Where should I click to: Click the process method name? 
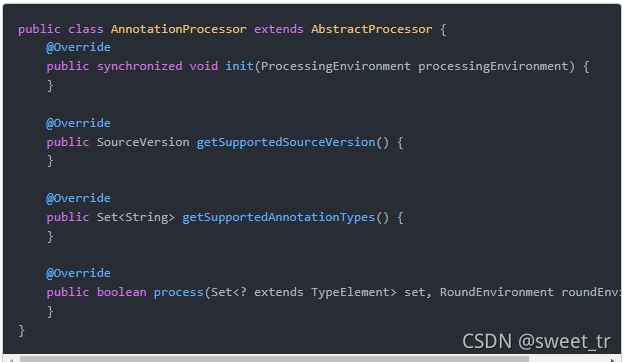pos(179,292)
